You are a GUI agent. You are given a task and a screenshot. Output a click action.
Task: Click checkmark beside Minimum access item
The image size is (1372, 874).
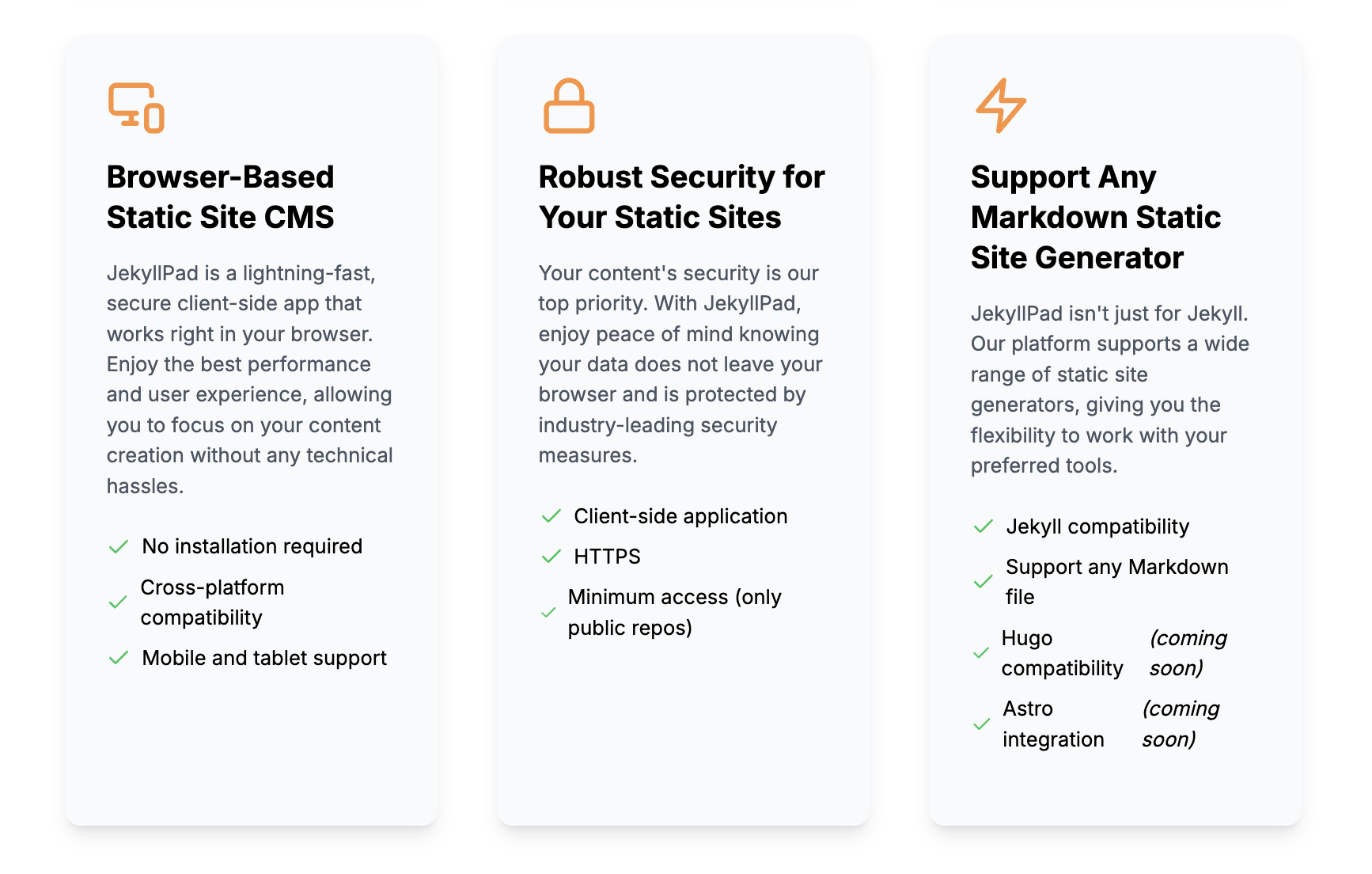[548, 613]
